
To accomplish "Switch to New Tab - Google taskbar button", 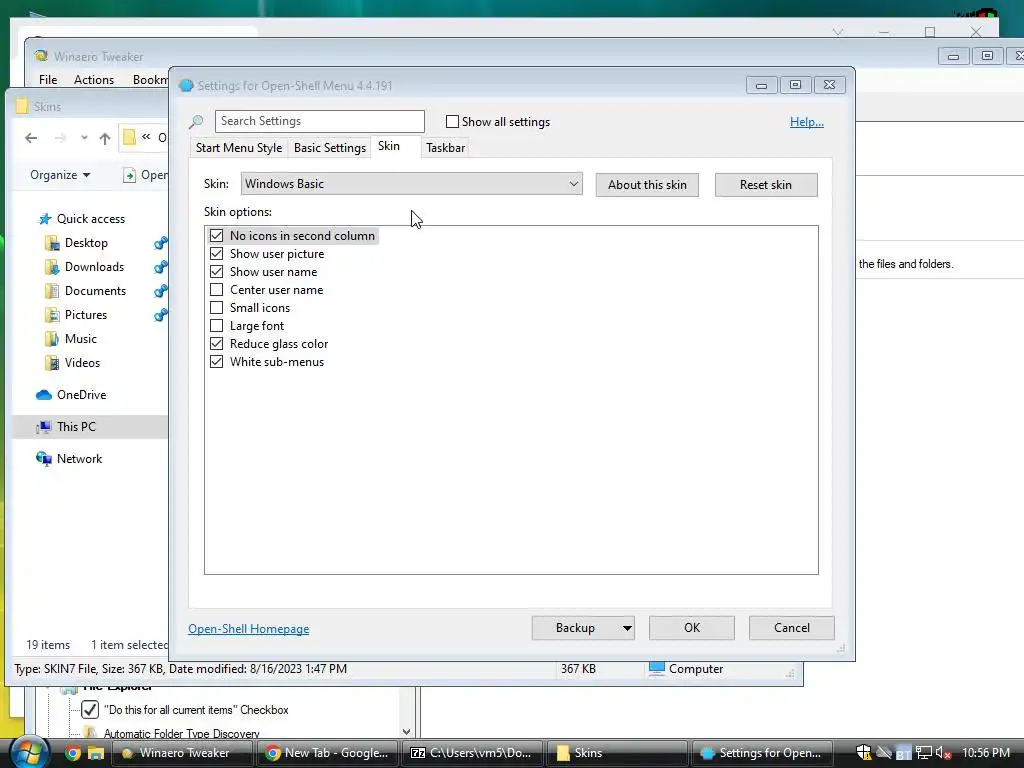I will click(327, 753).
